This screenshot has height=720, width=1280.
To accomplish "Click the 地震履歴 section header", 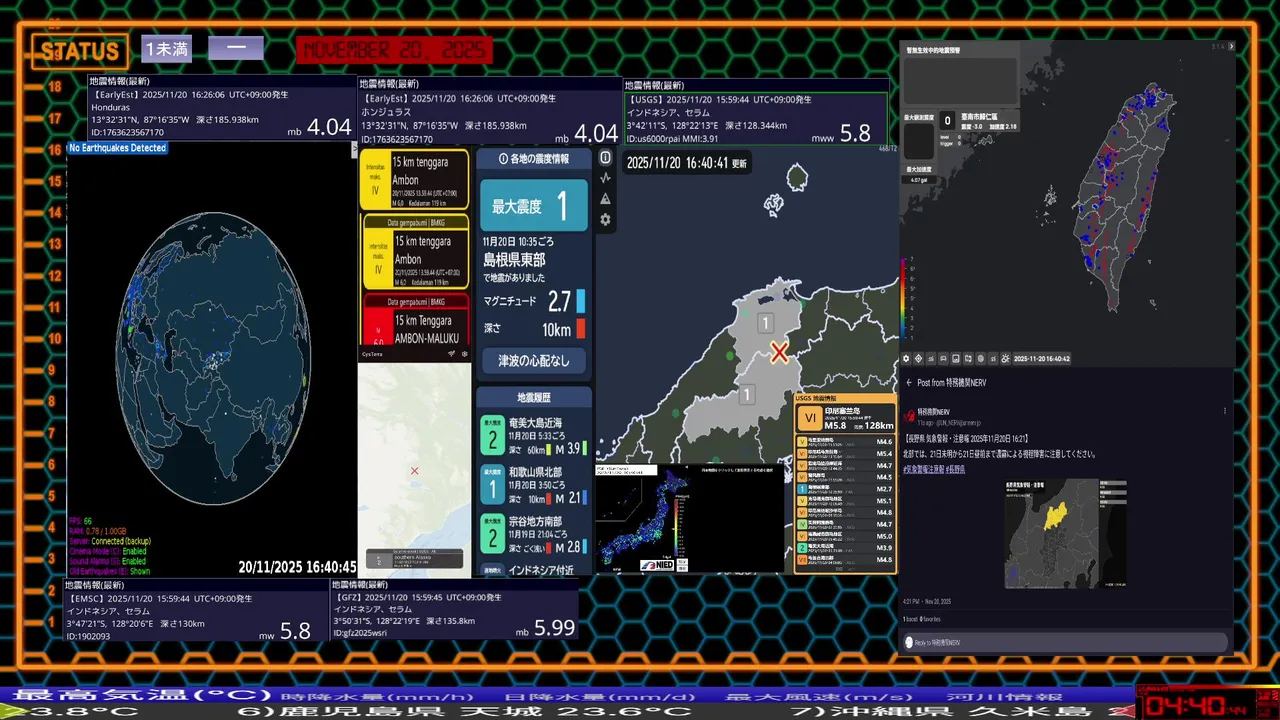I will tap(532, 397).
